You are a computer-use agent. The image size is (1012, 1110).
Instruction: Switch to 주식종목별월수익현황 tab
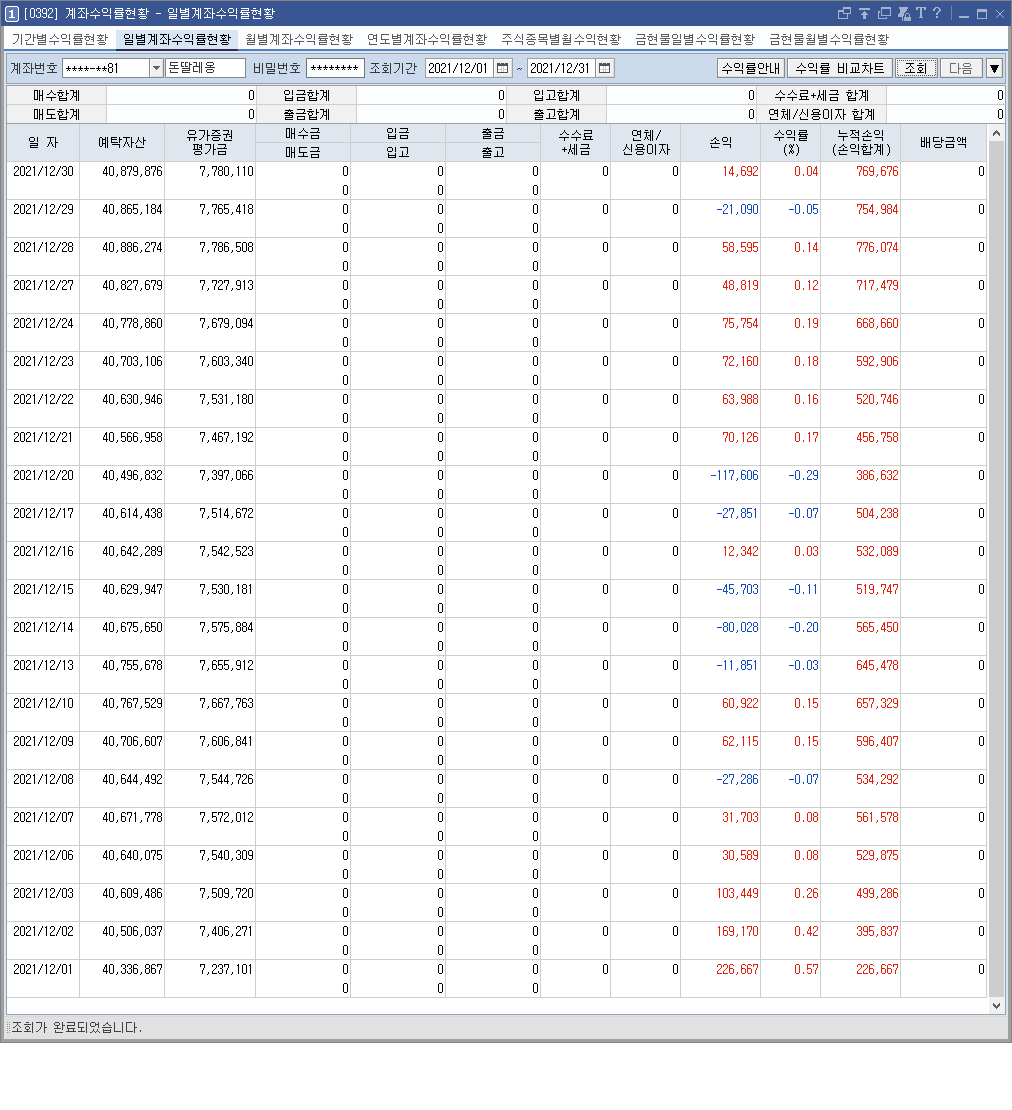(560, 40)
